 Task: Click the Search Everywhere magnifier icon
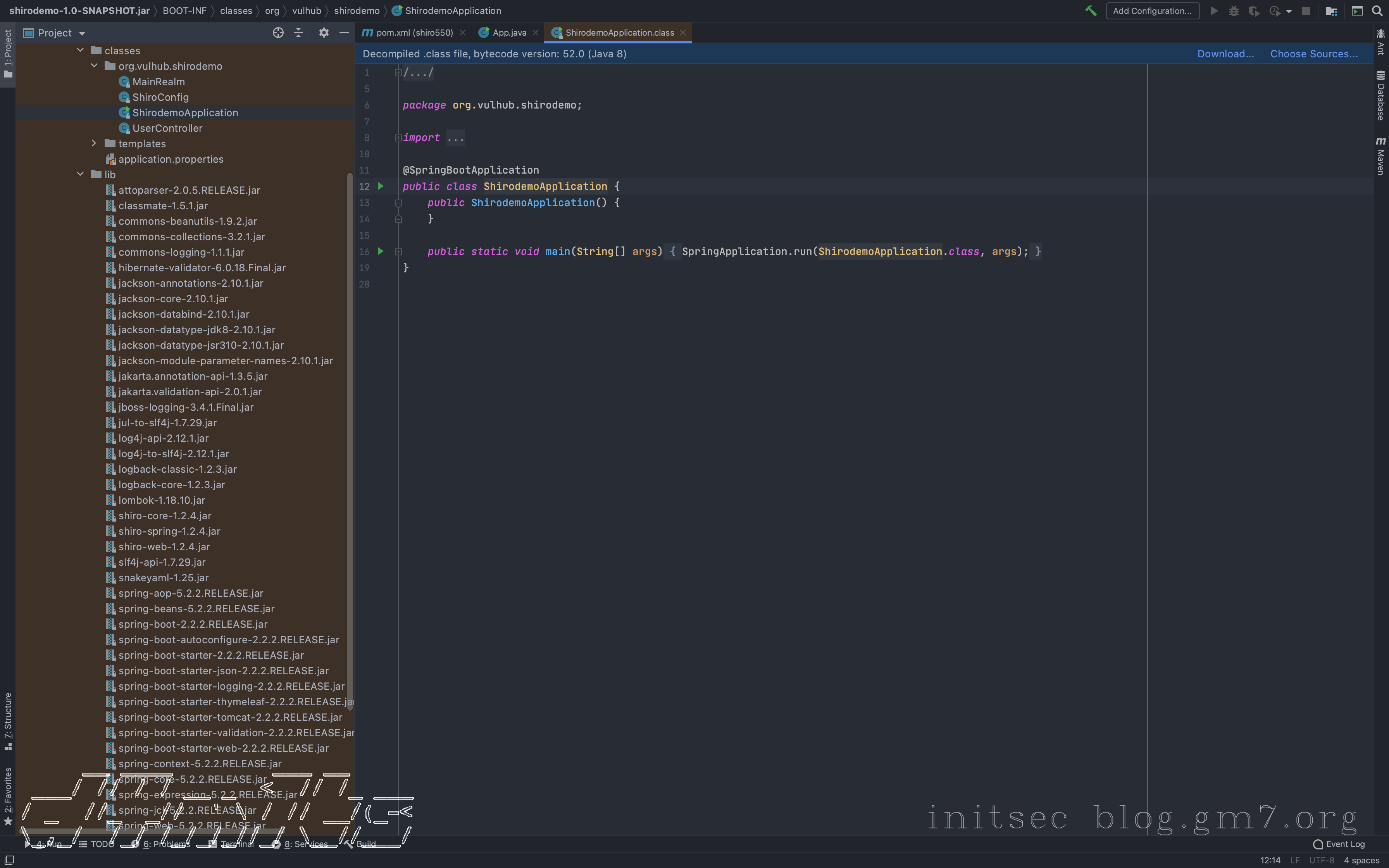(1377, 11)
